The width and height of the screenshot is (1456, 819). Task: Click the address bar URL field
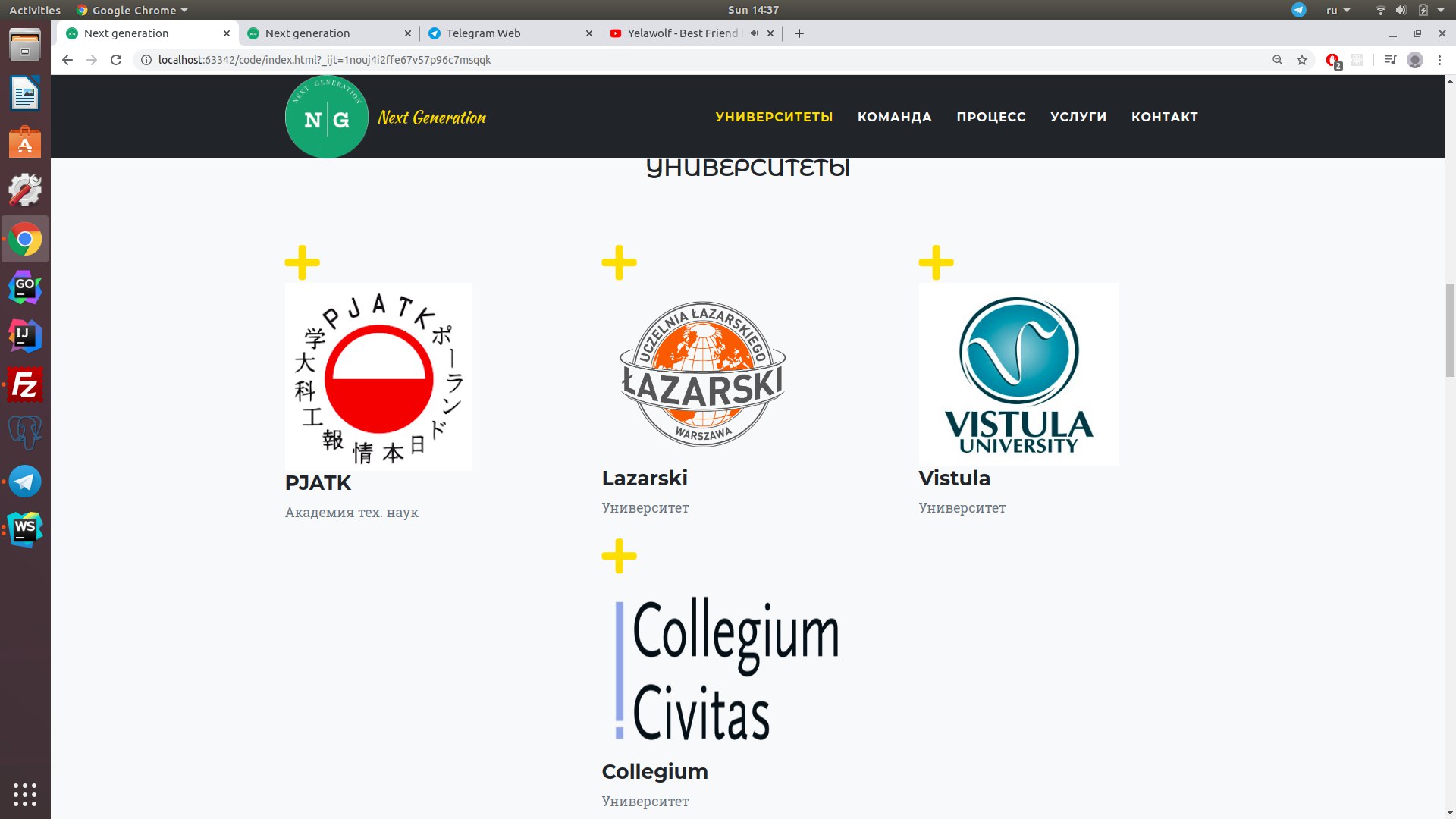pos(705,60)
